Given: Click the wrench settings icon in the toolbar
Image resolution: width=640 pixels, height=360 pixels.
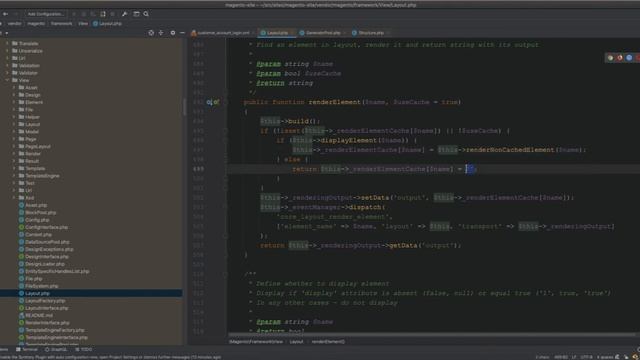Looking at the screenshot, I should [124, 14].
